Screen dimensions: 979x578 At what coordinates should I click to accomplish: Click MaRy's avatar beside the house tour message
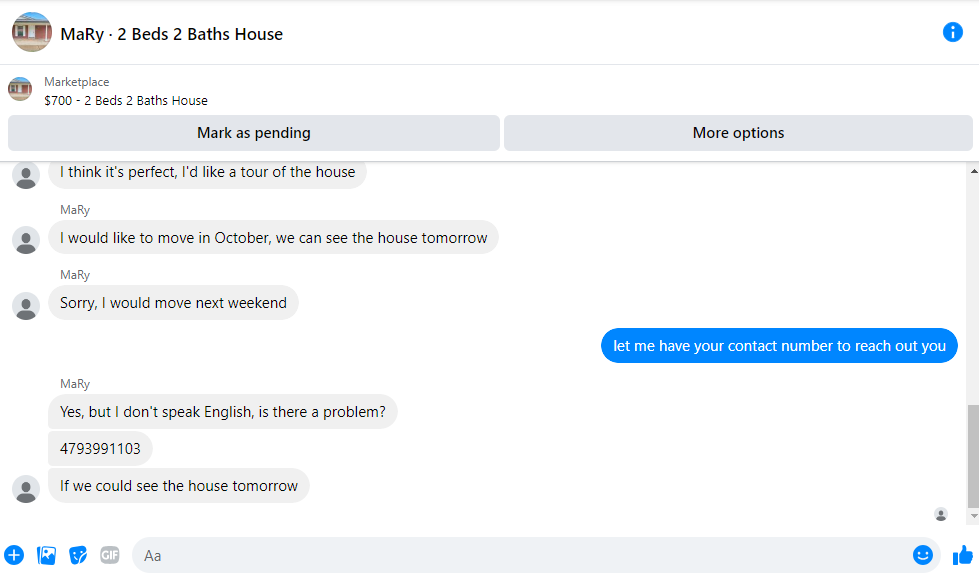[x=26, y=175]
